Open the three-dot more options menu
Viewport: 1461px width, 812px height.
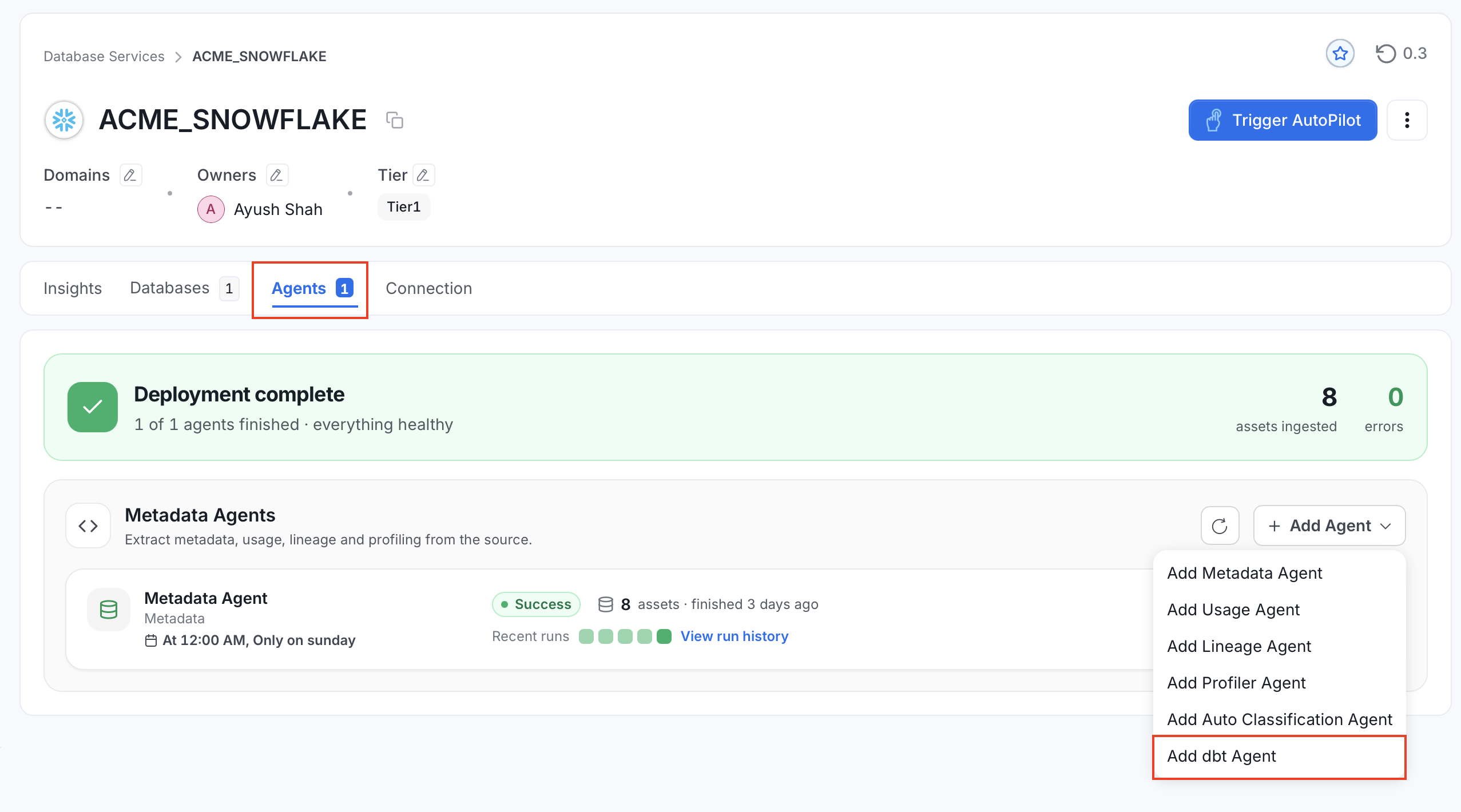click(1407, 120)
